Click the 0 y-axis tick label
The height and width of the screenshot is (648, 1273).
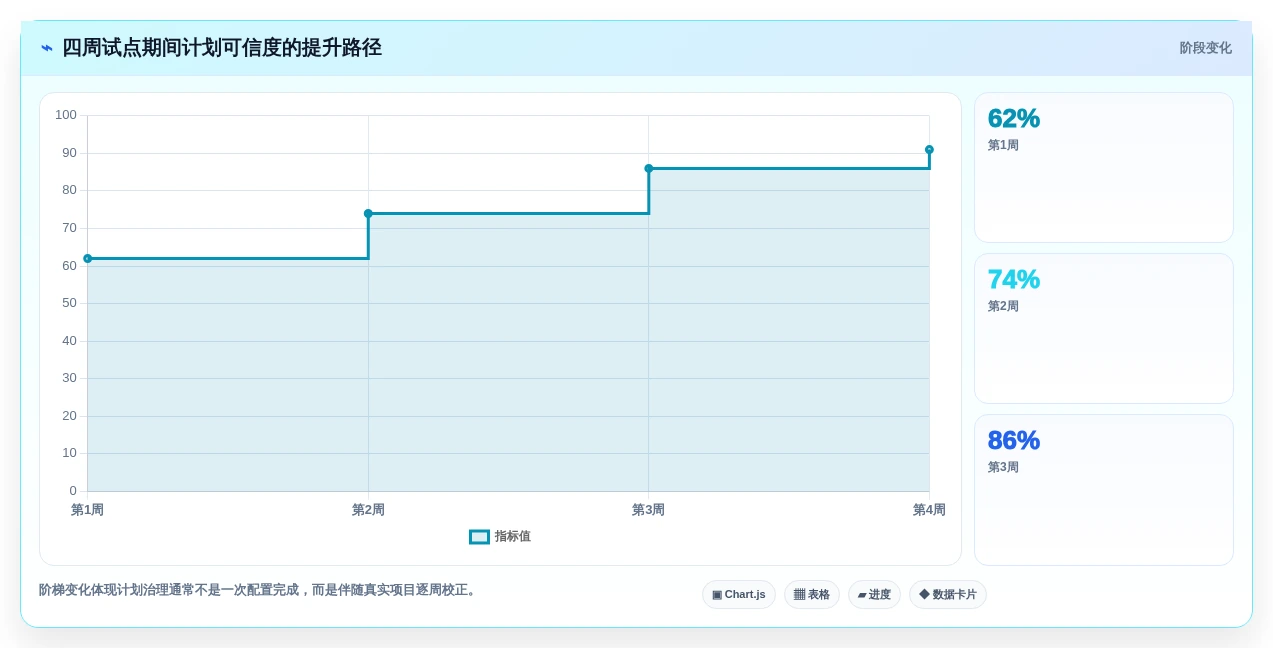[73, 491]
